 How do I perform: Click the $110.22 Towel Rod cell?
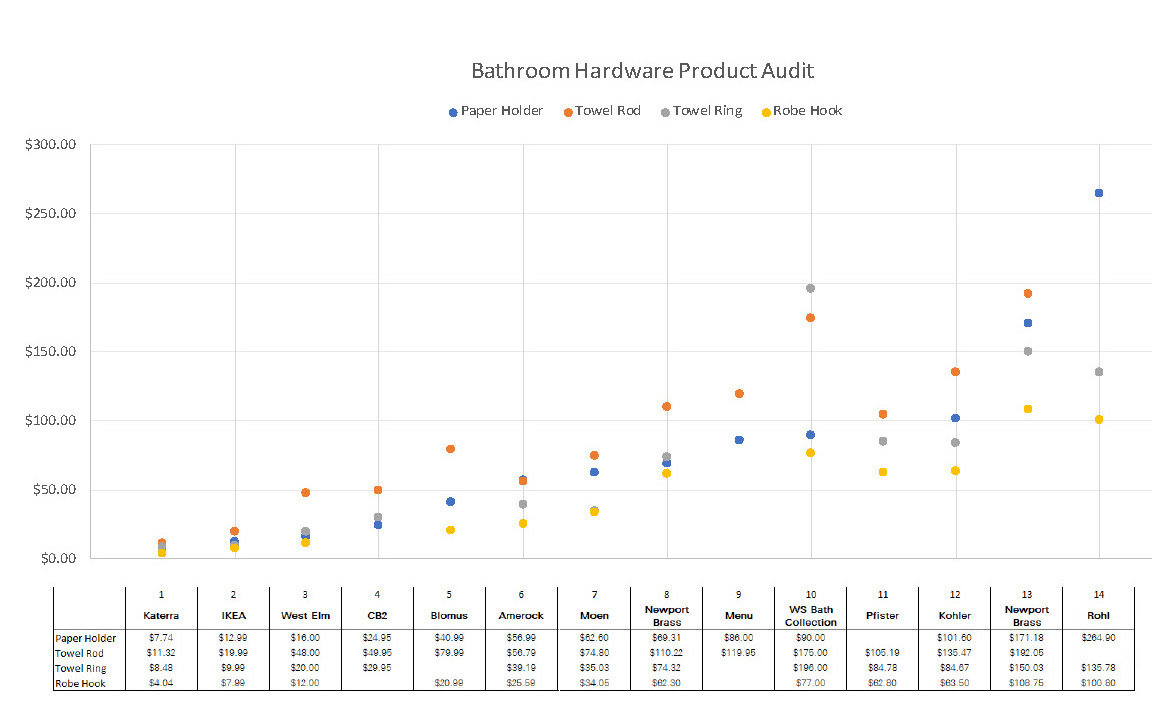tap(666, 653)
